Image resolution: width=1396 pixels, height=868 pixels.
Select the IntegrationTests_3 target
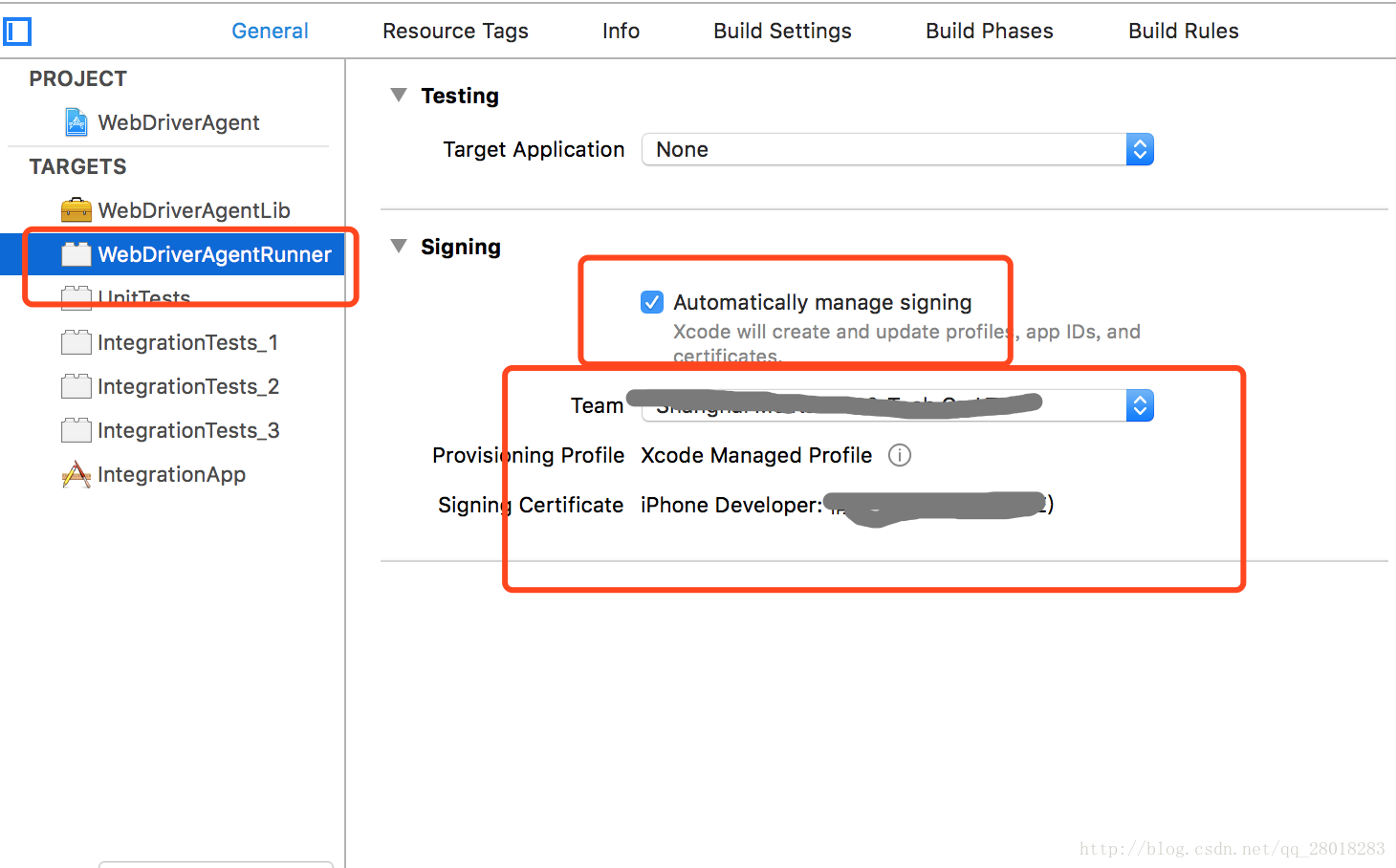pyautogui.click(x=188, y=430)
